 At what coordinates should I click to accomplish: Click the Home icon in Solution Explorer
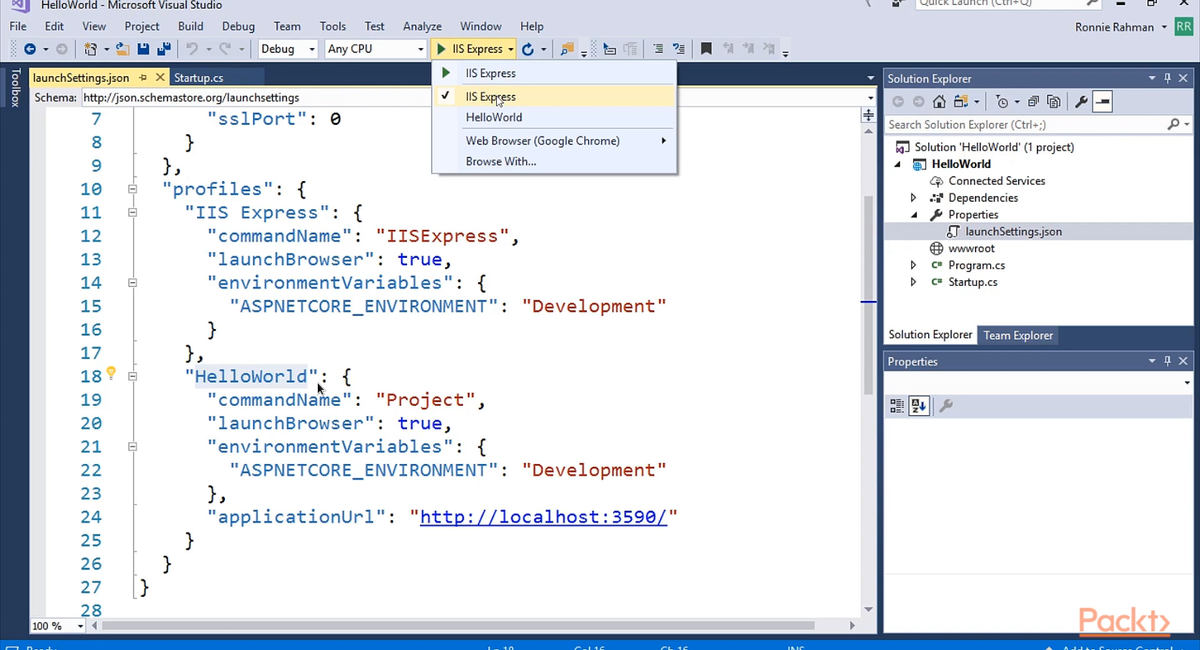click(939, 102)
